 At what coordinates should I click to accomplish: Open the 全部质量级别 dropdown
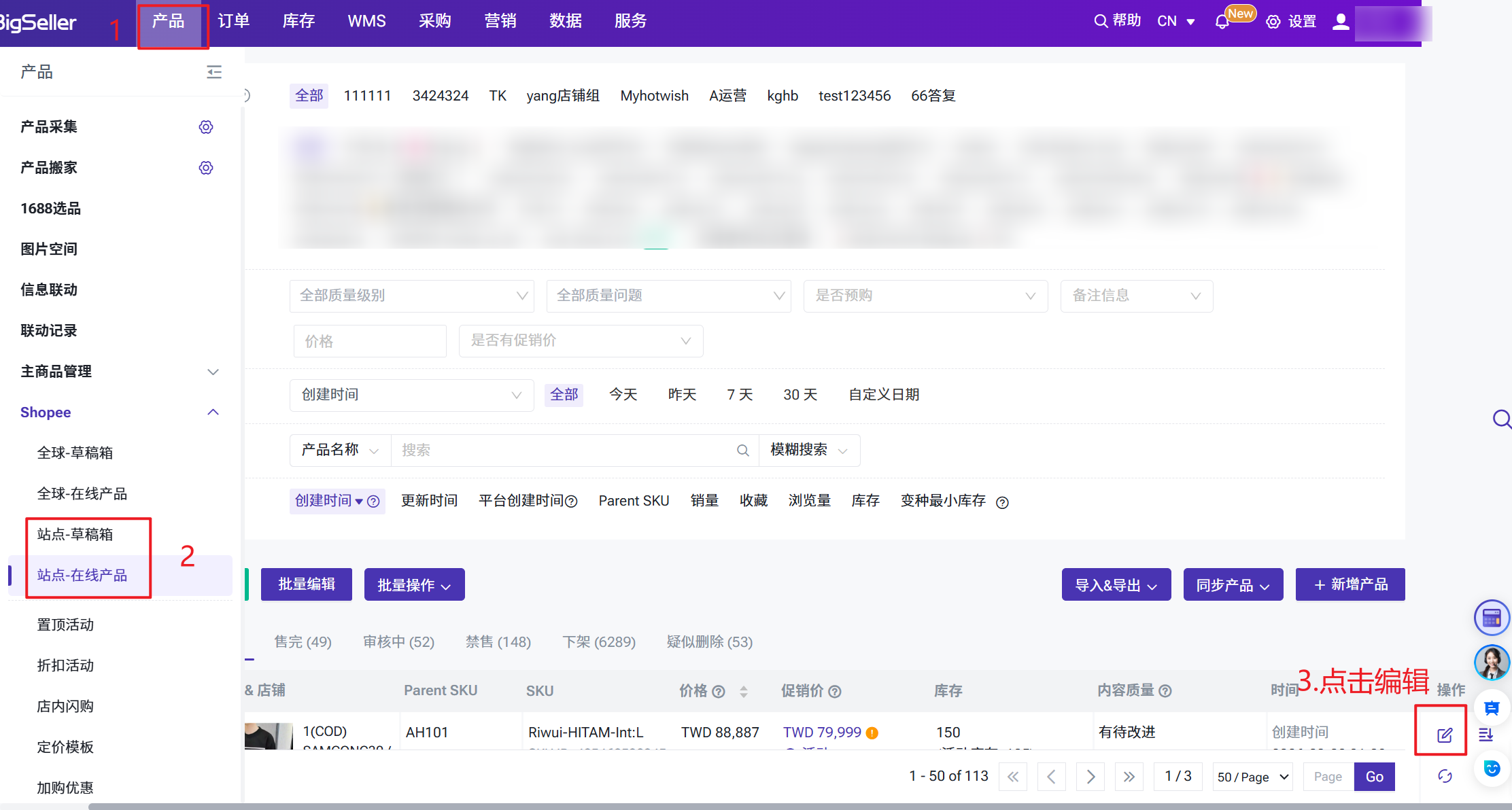(x=412, y=296)
